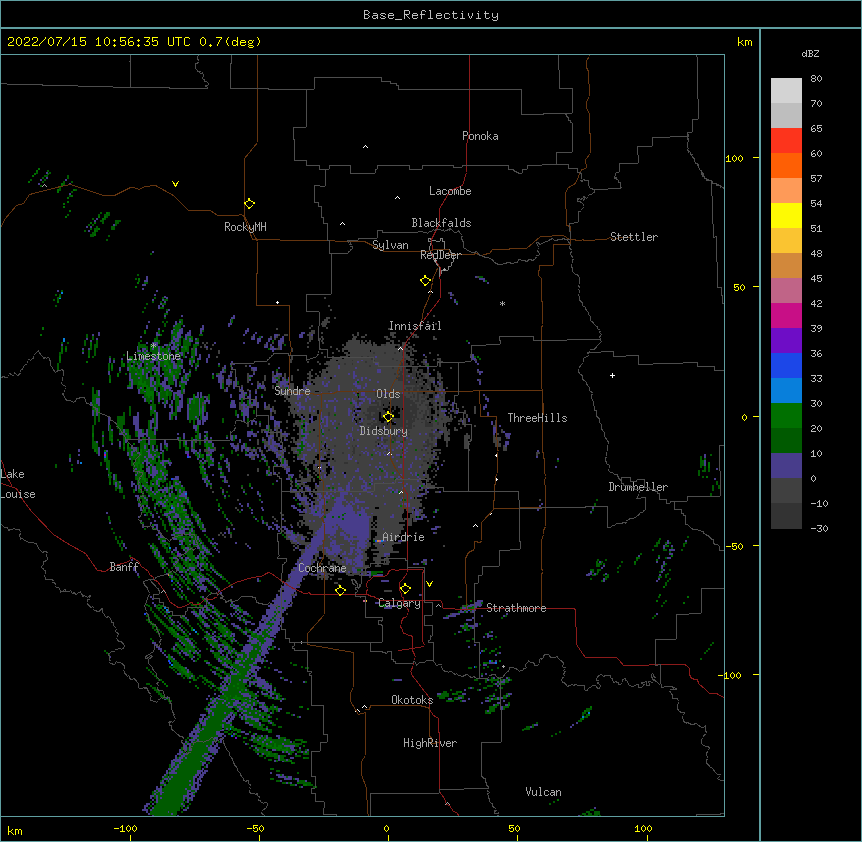Select the light gray 70-80 dBZ legend swatch
Image resolution: width=862 pixels, height=842 pixels.
786,91
